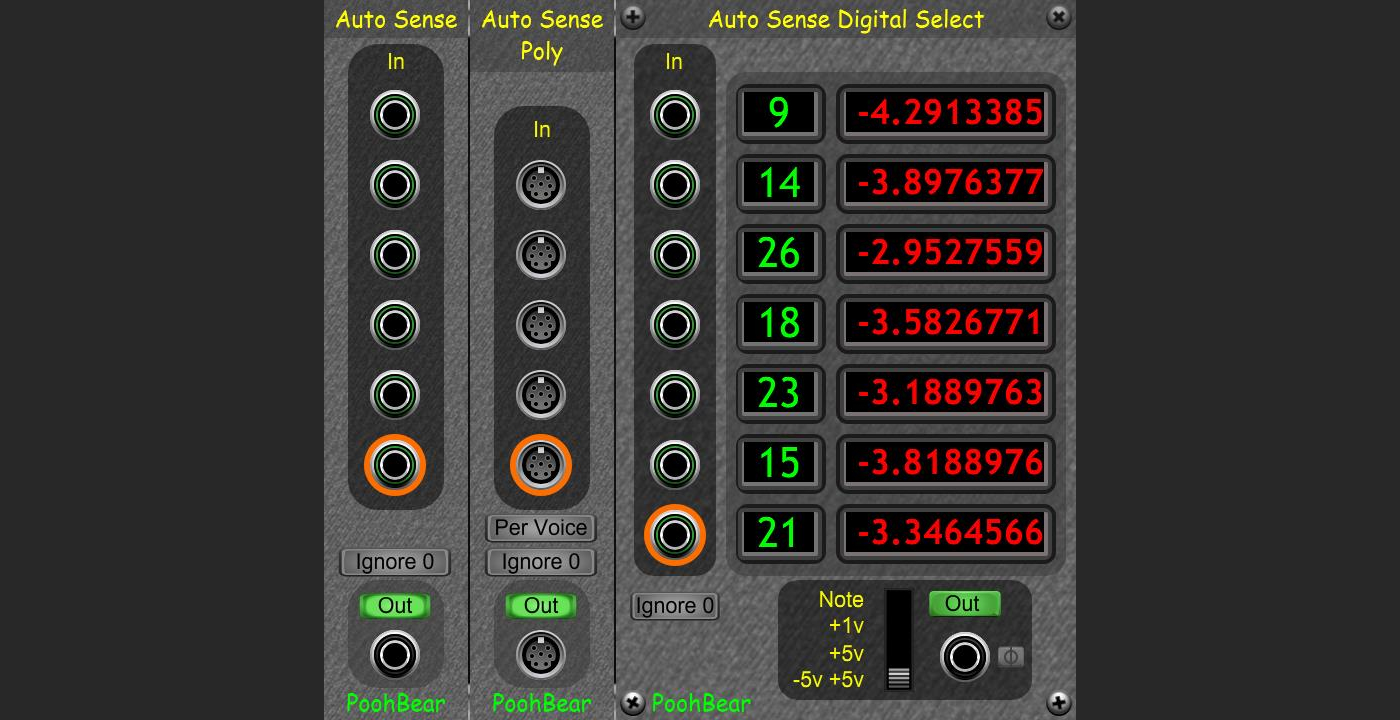Click Ignore 0 on the Auto Sense module
Screen dimensions: 1400x720
tap(394, 562)
